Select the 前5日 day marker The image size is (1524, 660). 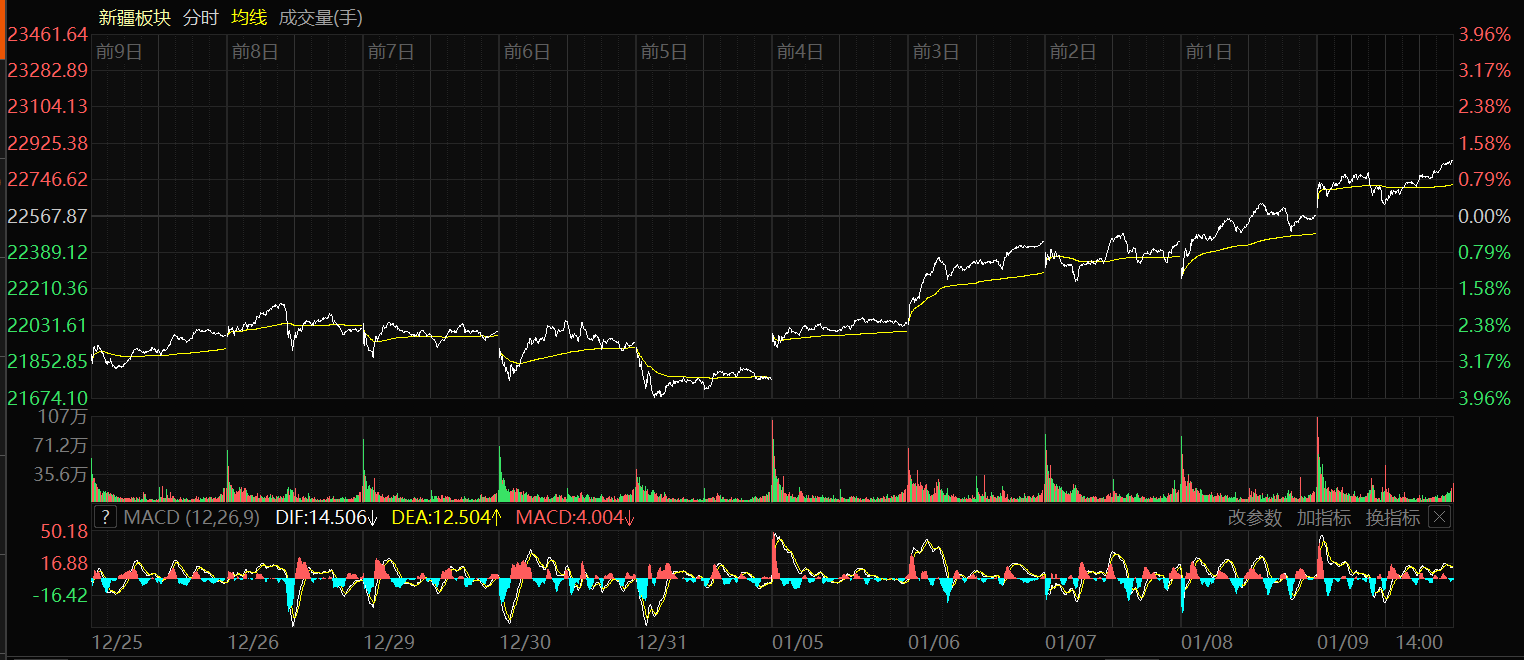(664, 52)
